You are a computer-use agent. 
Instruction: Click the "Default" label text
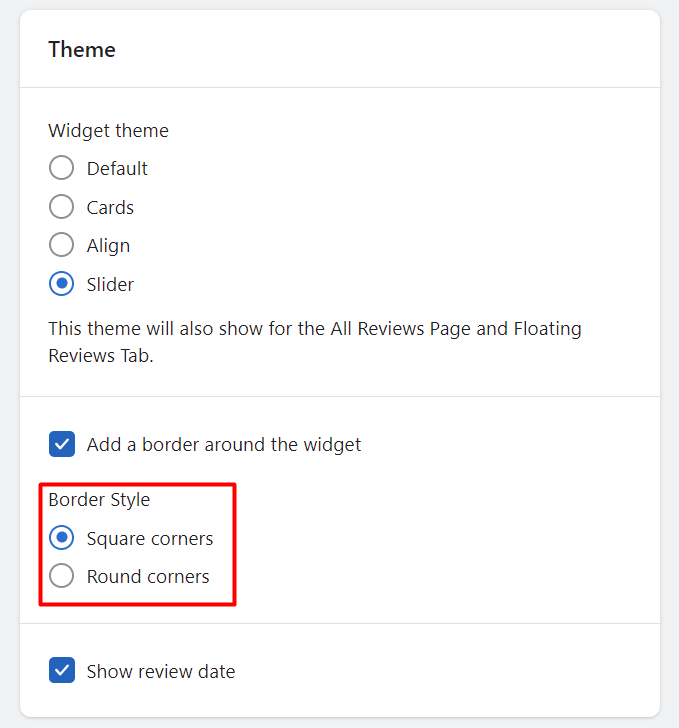[x=117, y=168]
